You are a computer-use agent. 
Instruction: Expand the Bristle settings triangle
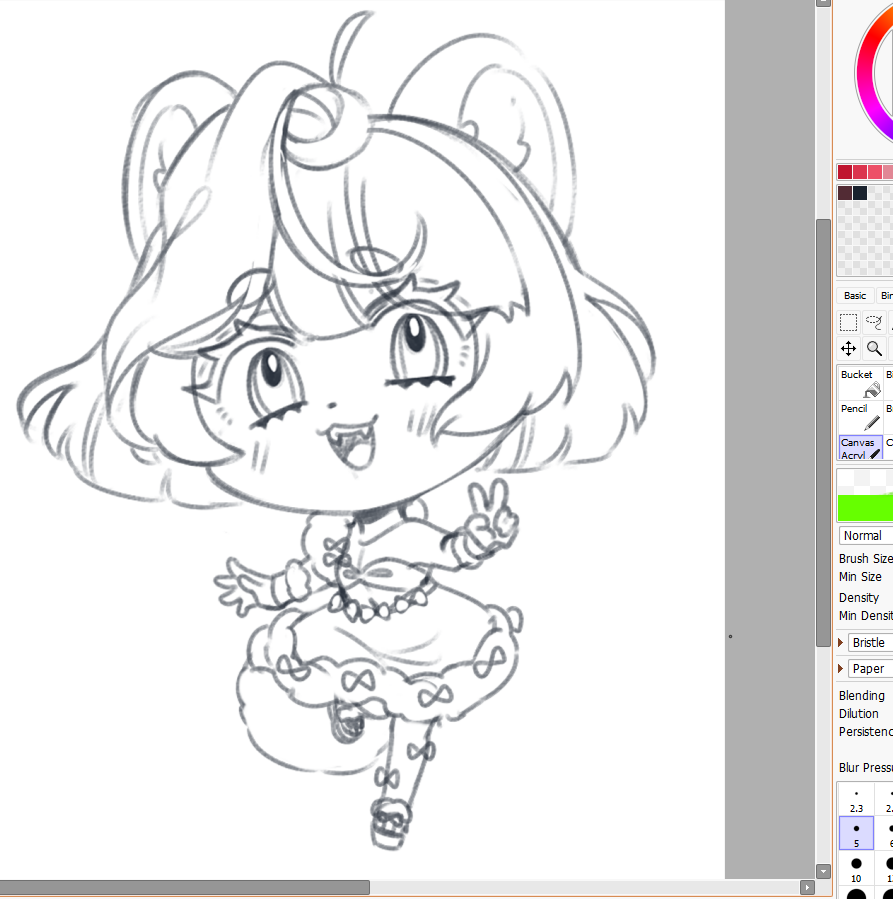coord(841,642)
